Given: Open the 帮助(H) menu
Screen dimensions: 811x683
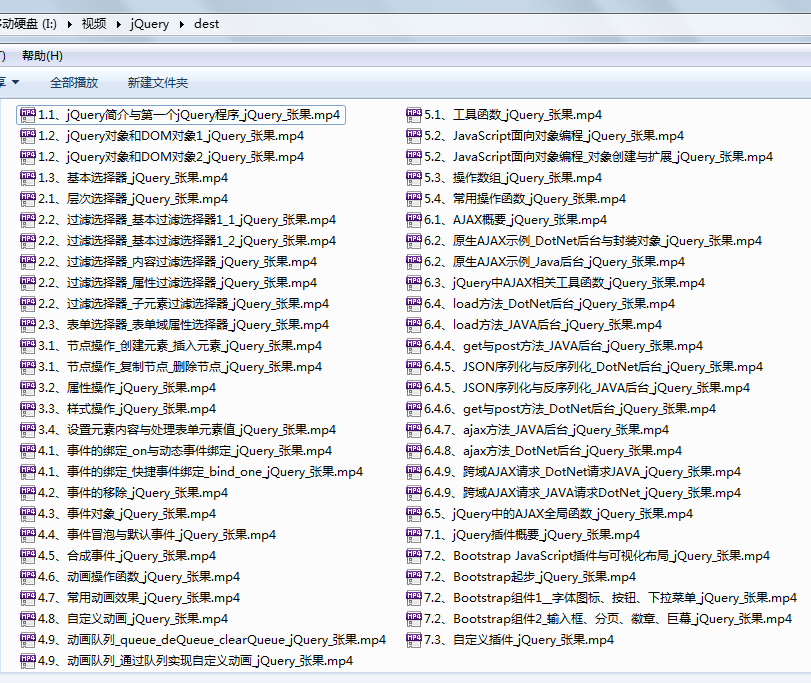Looking at the screenshot, I should 42,56.
